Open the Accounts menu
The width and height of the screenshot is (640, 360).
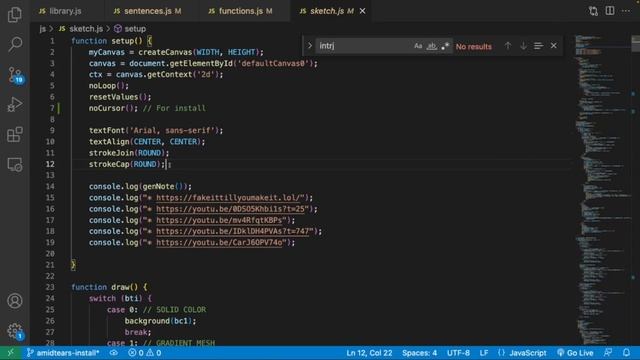click(15, 301)
